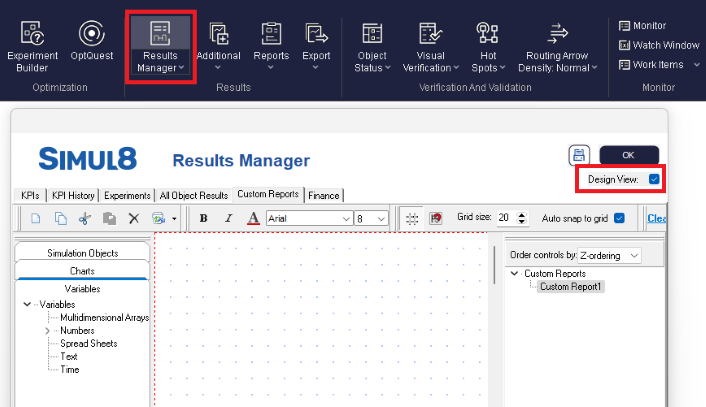Switch to the KPI History tab
Image resolution: width=706 pixels, height=407 pixels.
point(75,195)
